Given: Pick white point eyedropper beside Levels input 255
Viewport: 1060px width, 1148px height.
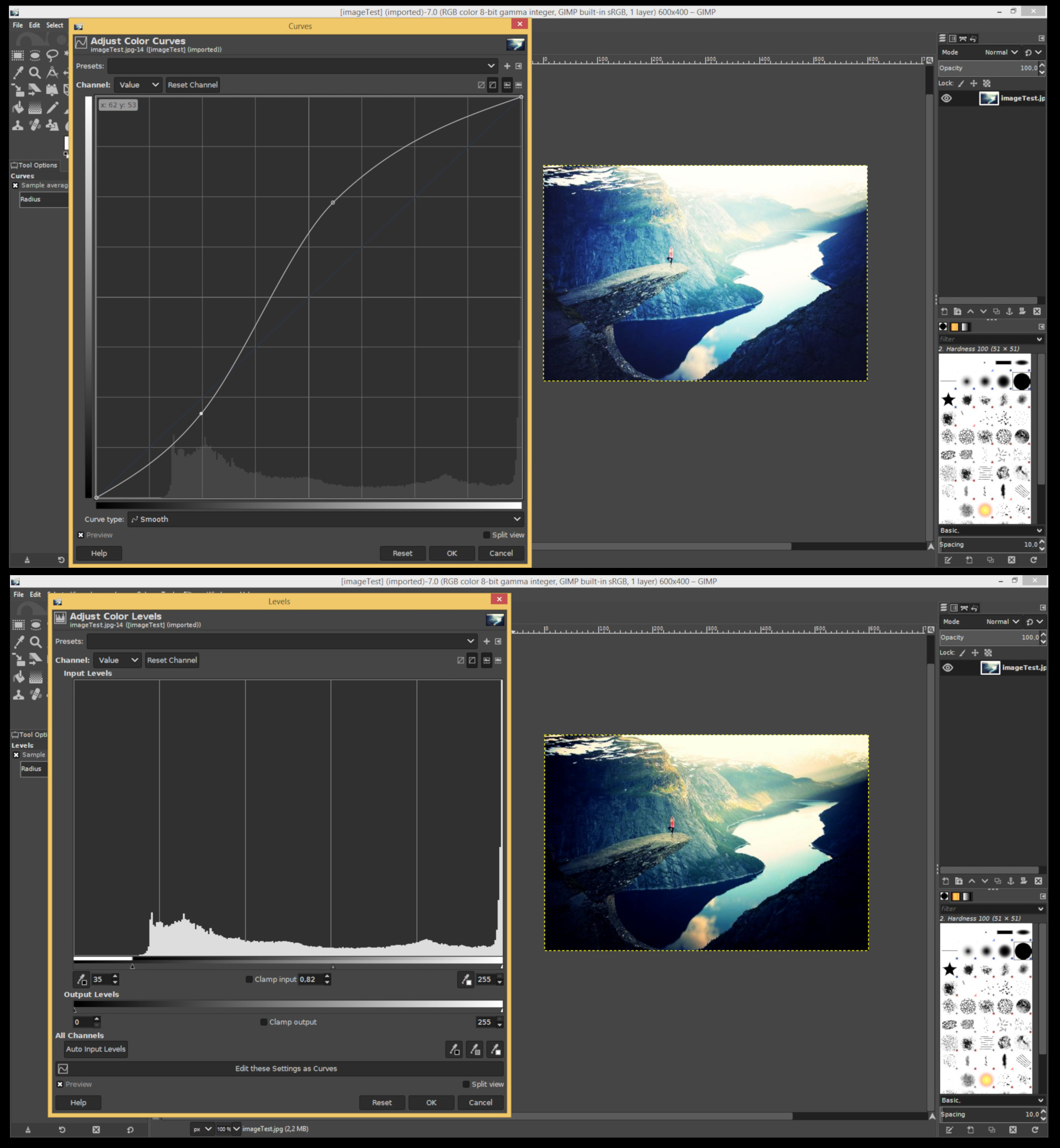Looking at the screenshot, I should [x=467, y=980].
